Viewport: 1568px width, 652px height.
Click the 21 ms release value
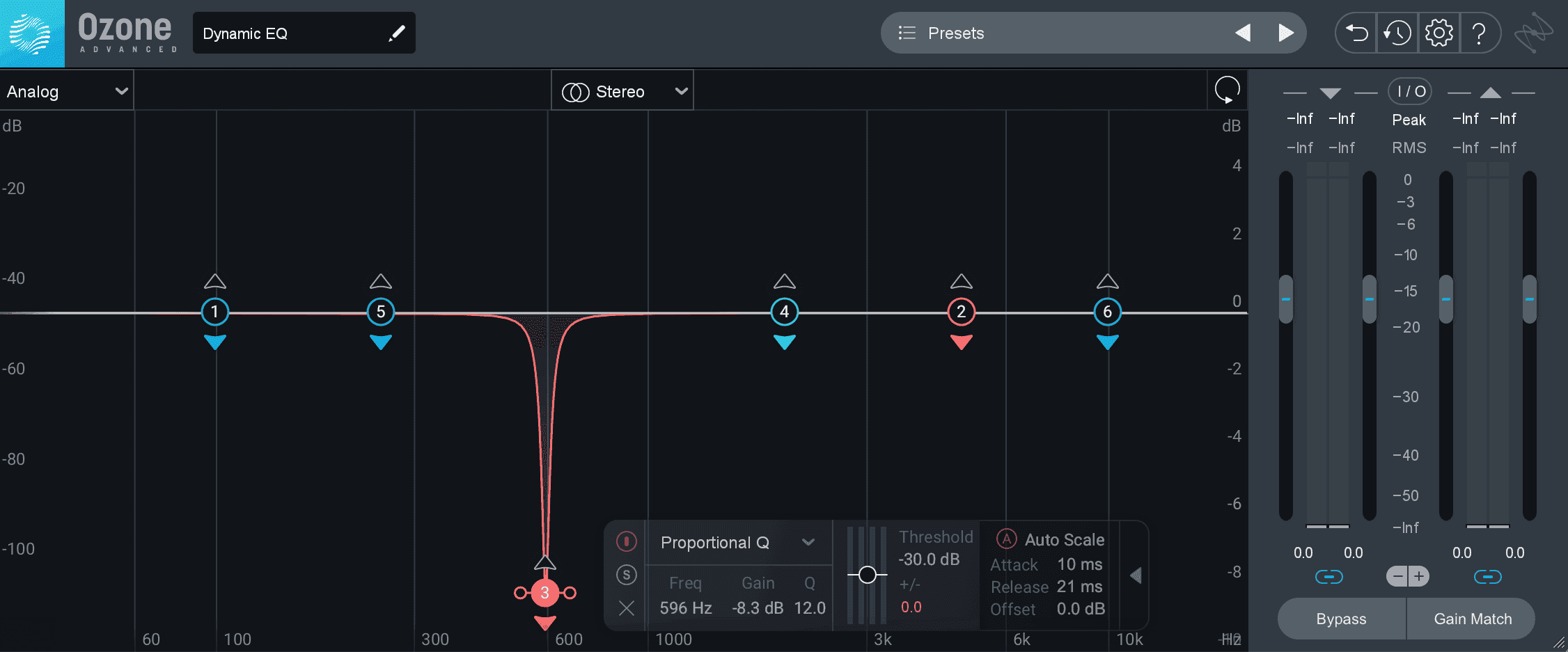1080,587
